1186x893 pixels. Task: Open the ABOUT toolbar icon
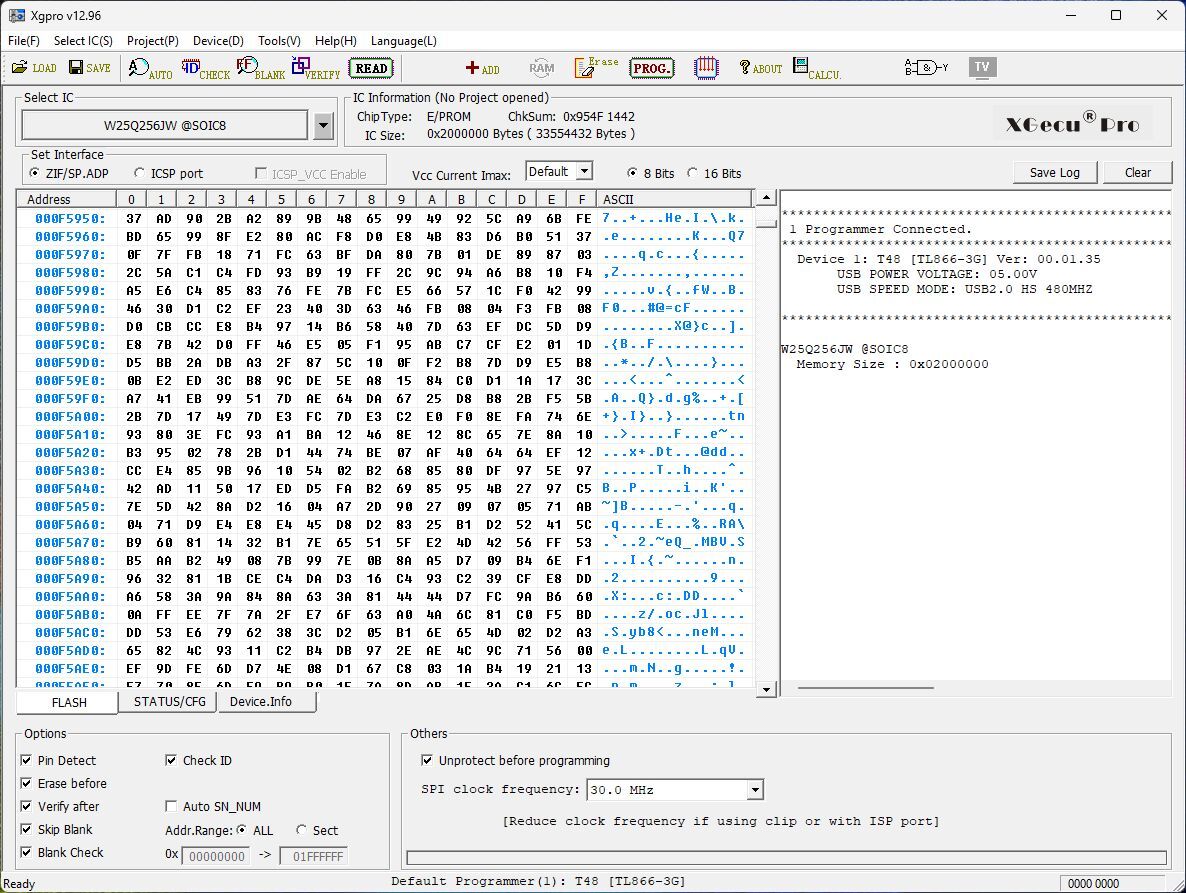tap(760, 69)
